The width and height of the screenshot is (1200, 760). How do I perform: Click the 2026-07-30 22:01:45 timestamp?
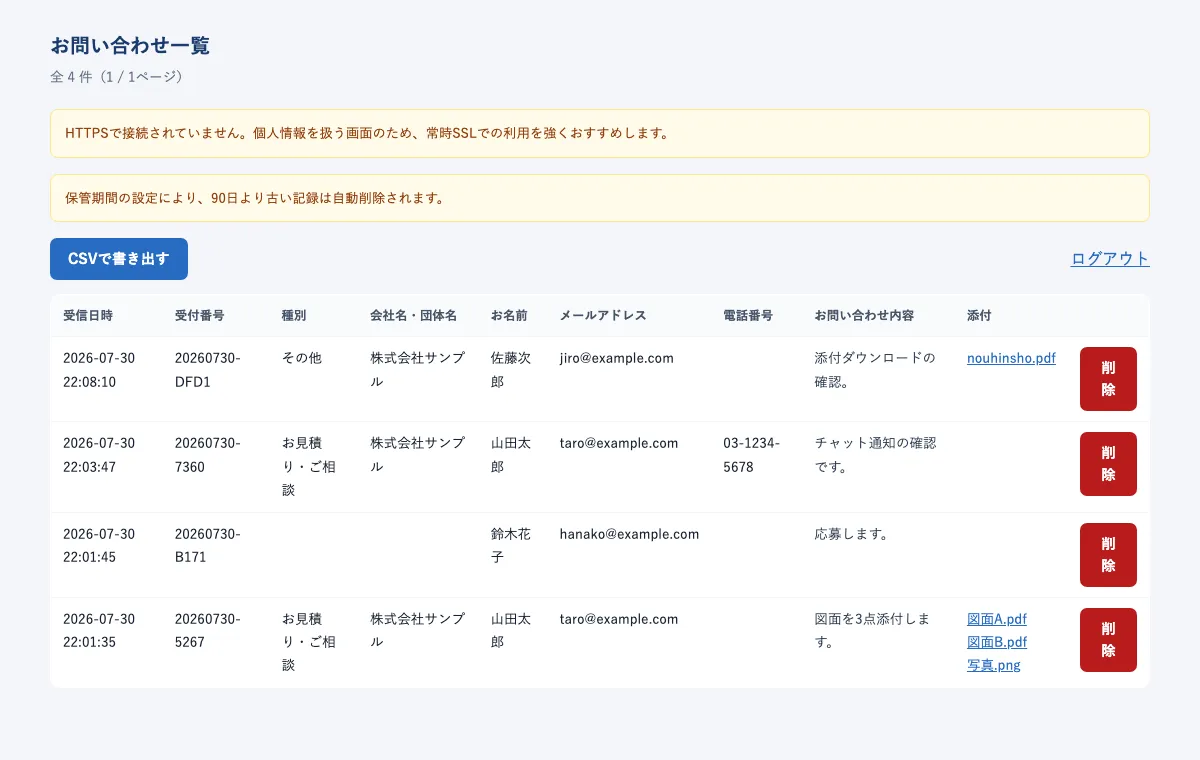coord(99,546)
